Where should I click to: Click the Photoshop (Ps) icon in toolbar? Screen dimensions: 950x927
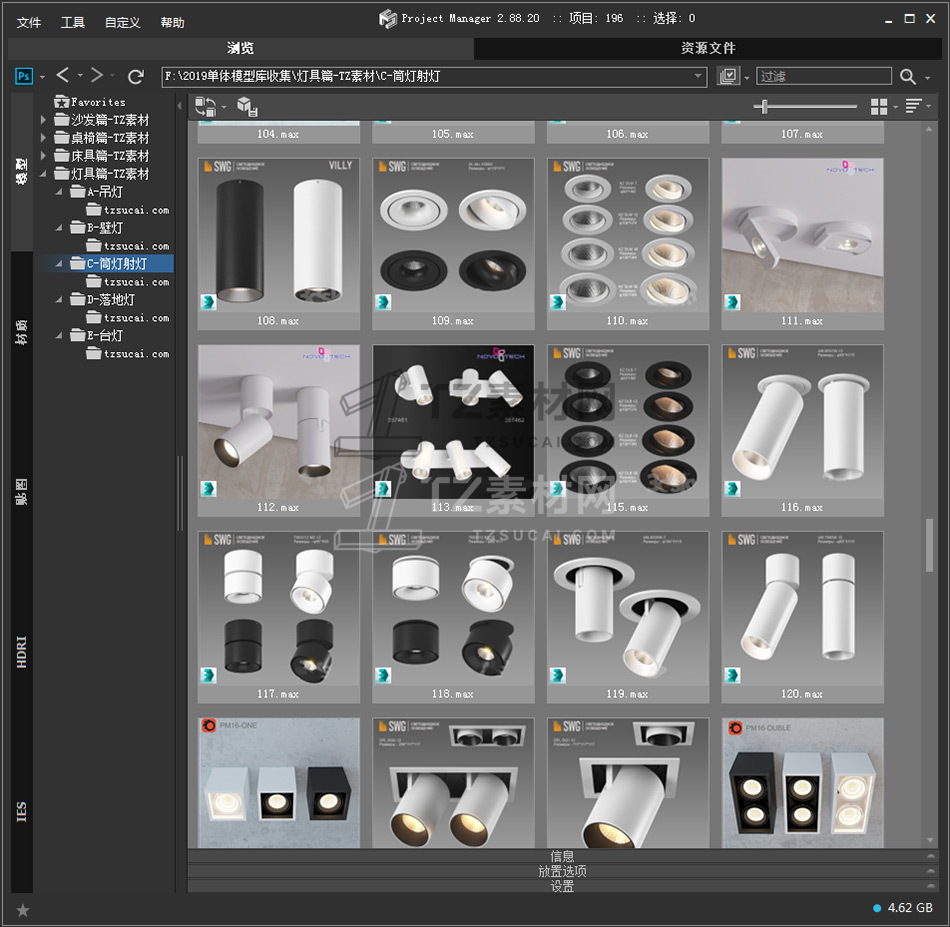coord(24,76)
